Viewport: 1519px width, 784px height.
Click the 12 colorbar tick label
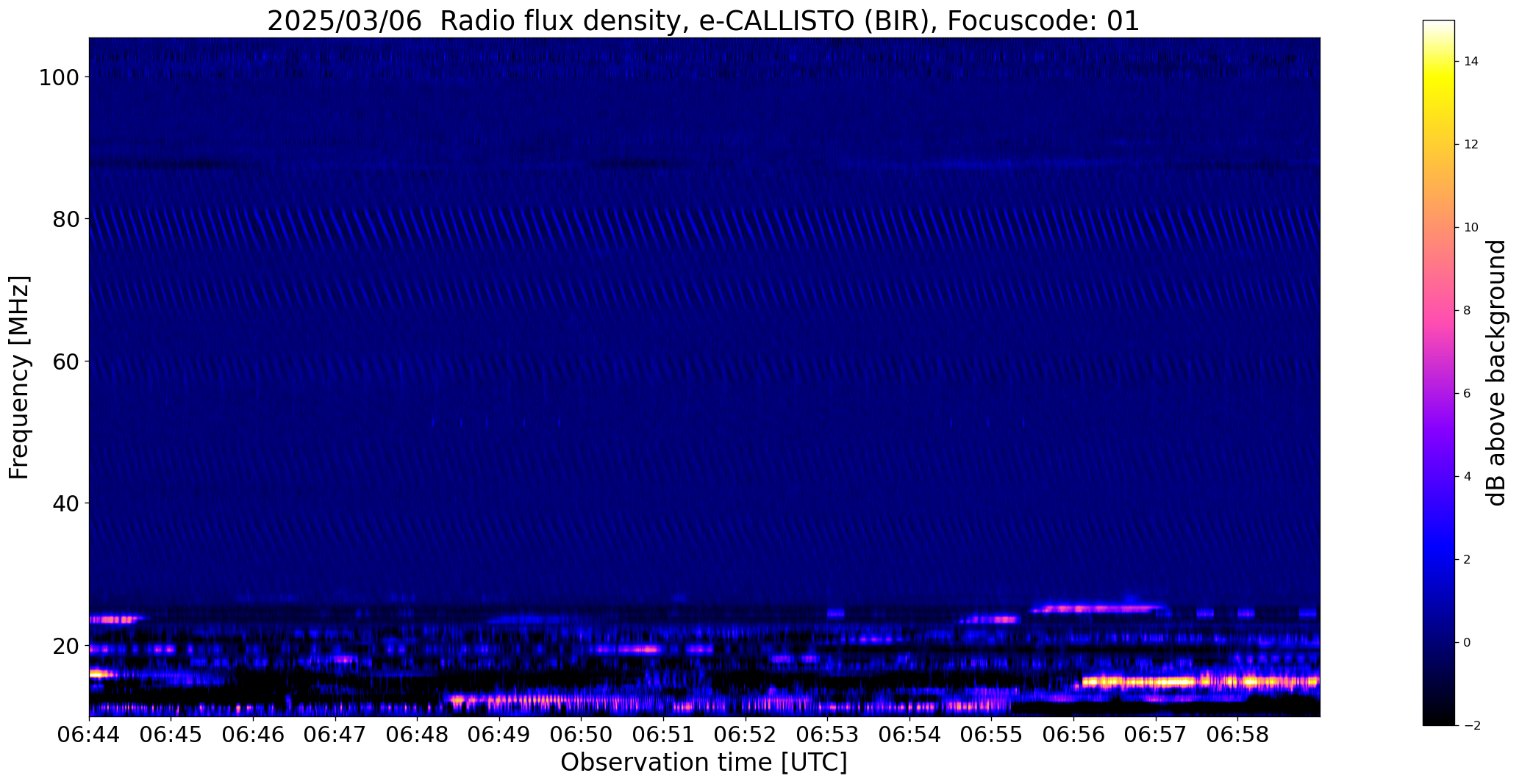(x=1470, y=145)
